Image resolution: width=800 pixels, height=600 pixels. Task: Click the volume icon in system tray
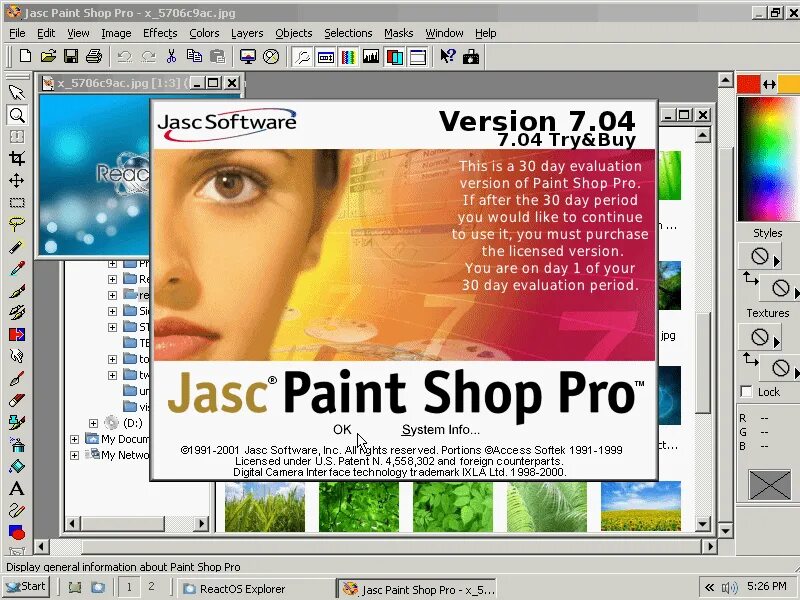pos(730,588)
